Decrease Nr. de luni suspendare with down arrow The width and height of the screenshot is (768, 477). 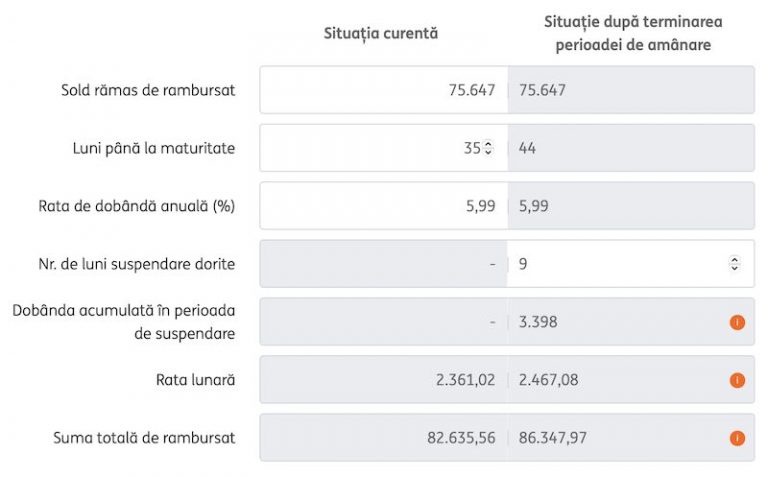[734, 267]
